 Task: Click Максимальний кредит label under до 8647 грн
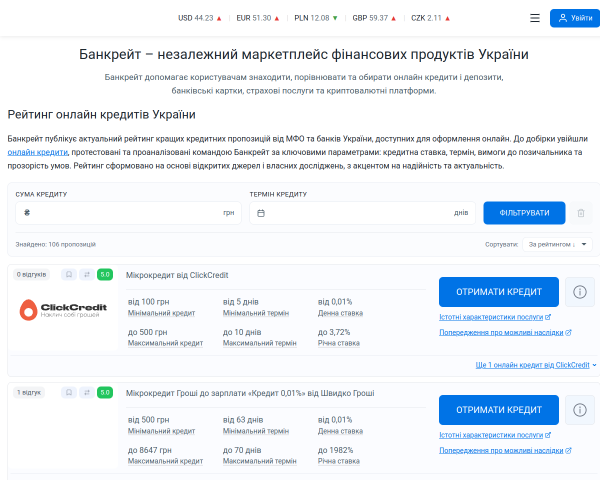click(x=165, y=461)
